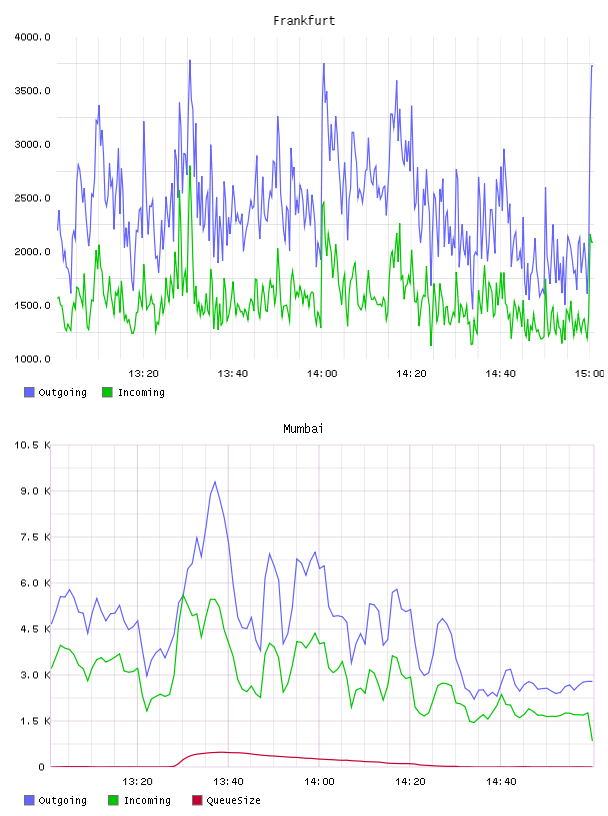Click the Mumbai chart title

pyautogui.click(x=303, y=429)
